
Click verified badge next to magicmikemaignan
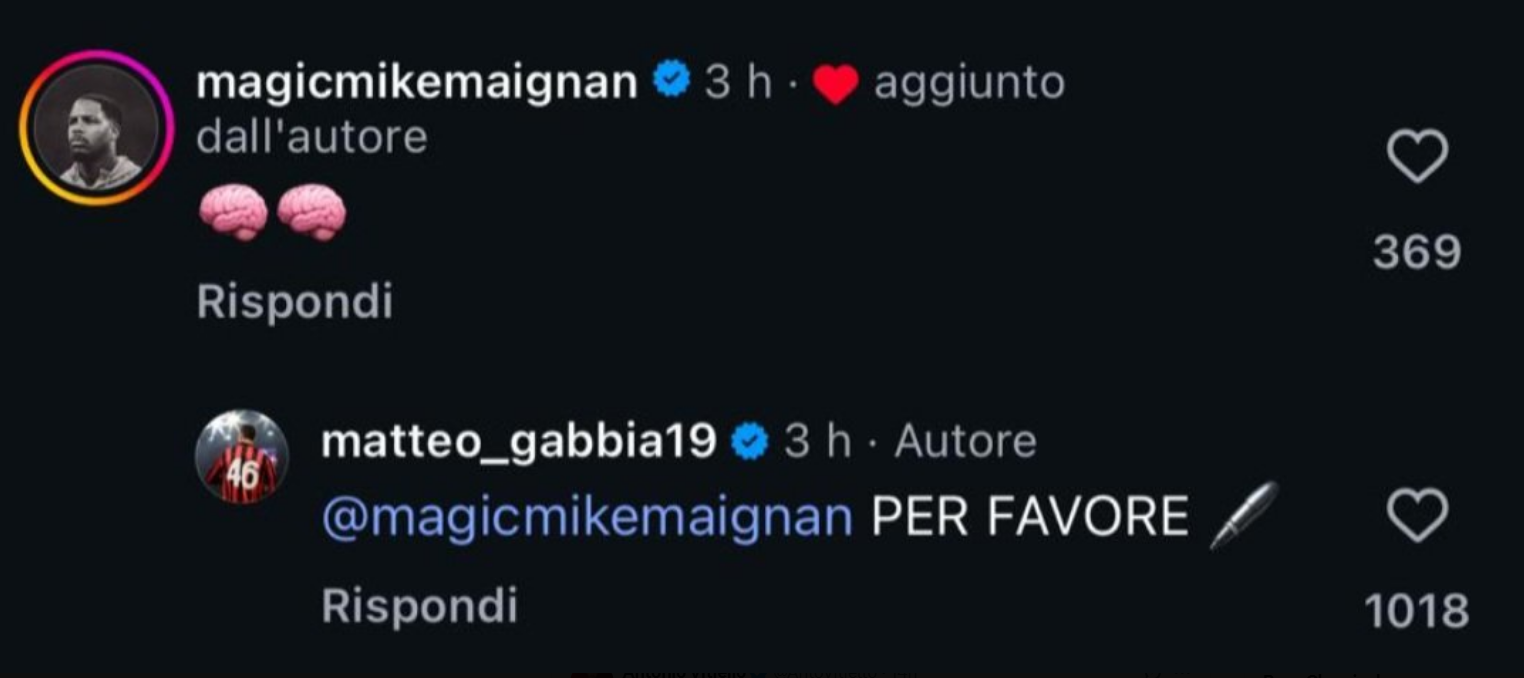pyautogui.click(x=671, y=80)
